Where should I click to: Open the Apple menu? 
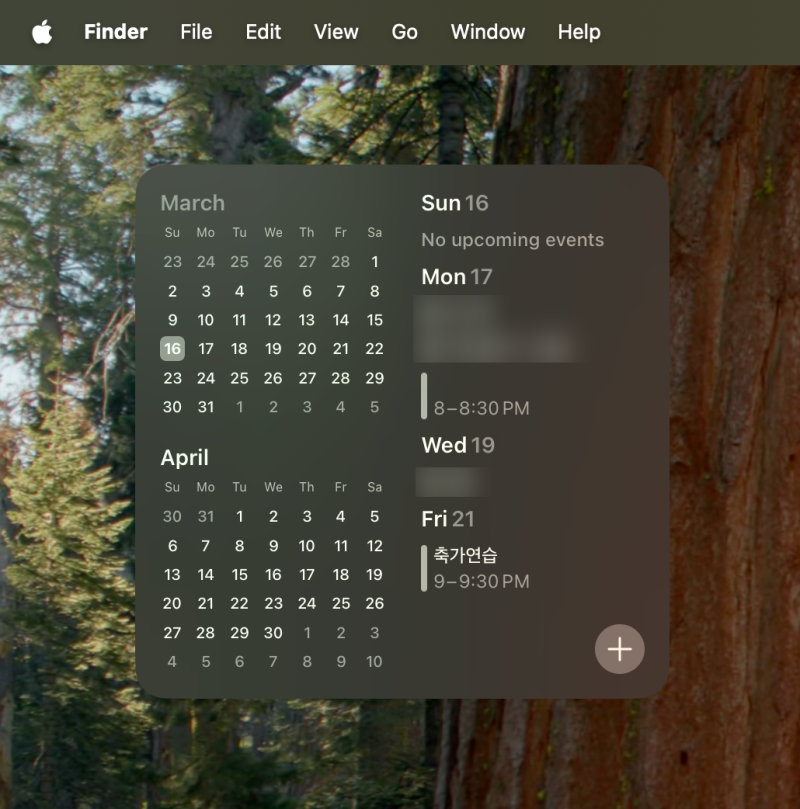(42, 32)
